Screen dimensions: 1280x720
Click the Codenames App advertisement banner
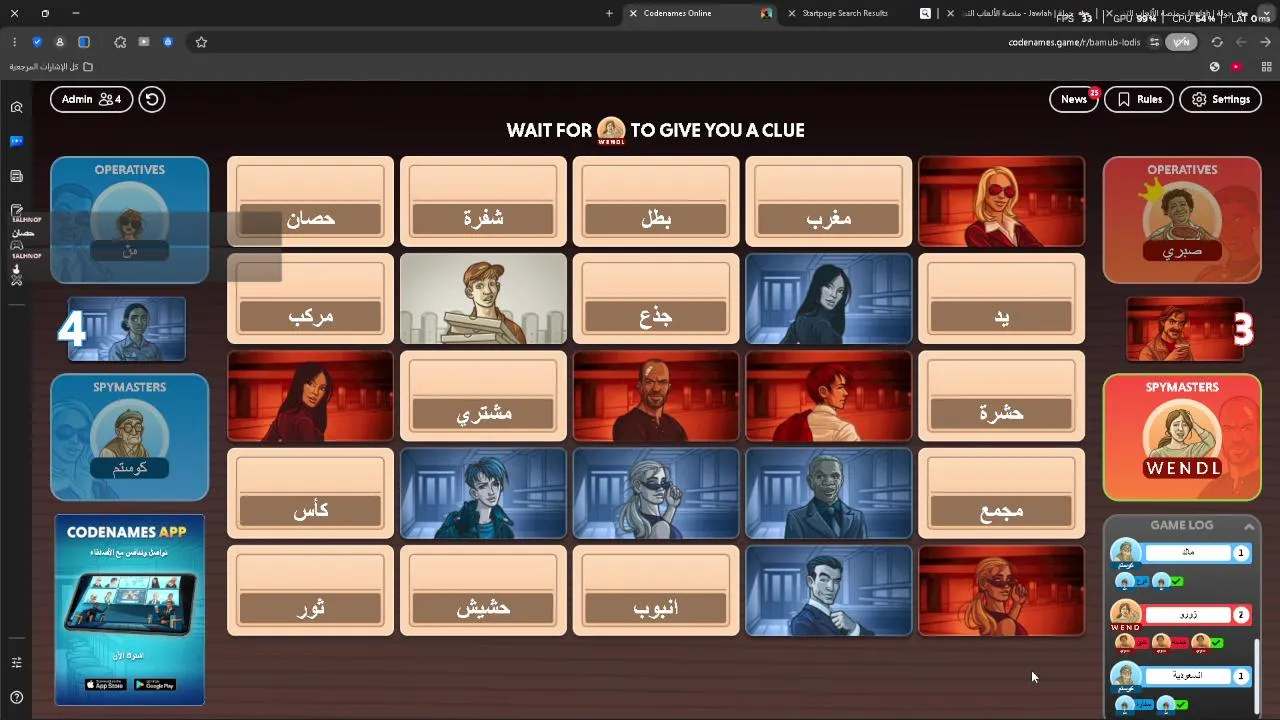(x=130, y=610)
